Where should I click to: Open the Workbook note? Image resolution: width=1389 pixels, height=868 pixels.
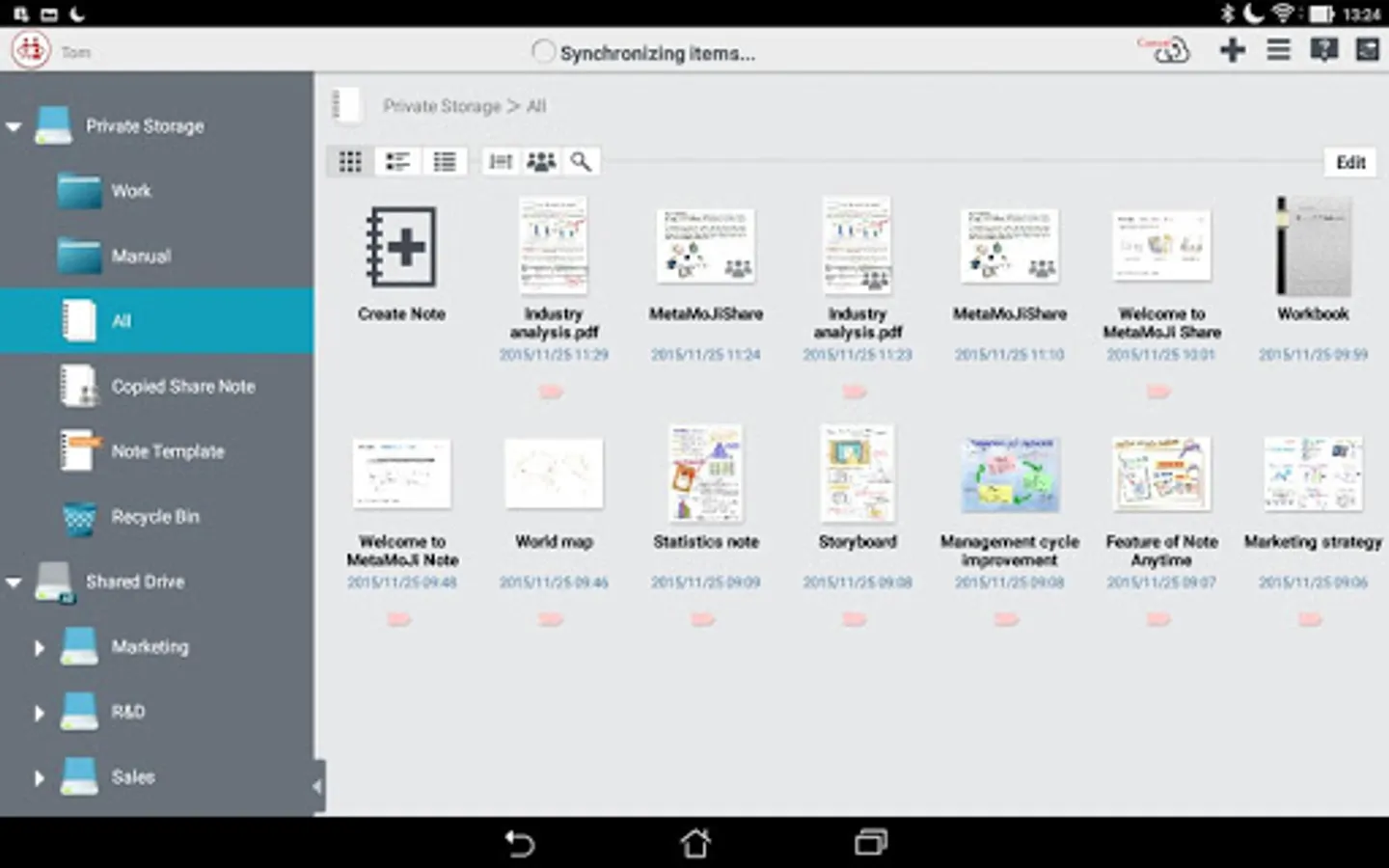[x=1314, y=246]
